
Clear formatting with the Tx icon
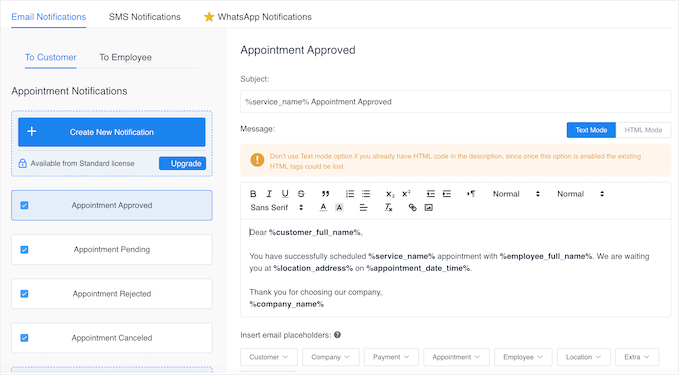(388, 208)
